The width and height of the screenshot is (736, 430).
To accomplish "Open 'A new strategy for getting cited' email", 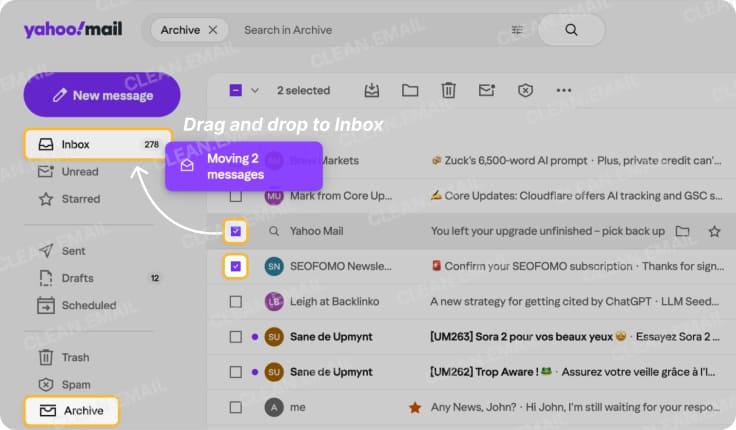I will pyautogui.click(x=575, y=301).
